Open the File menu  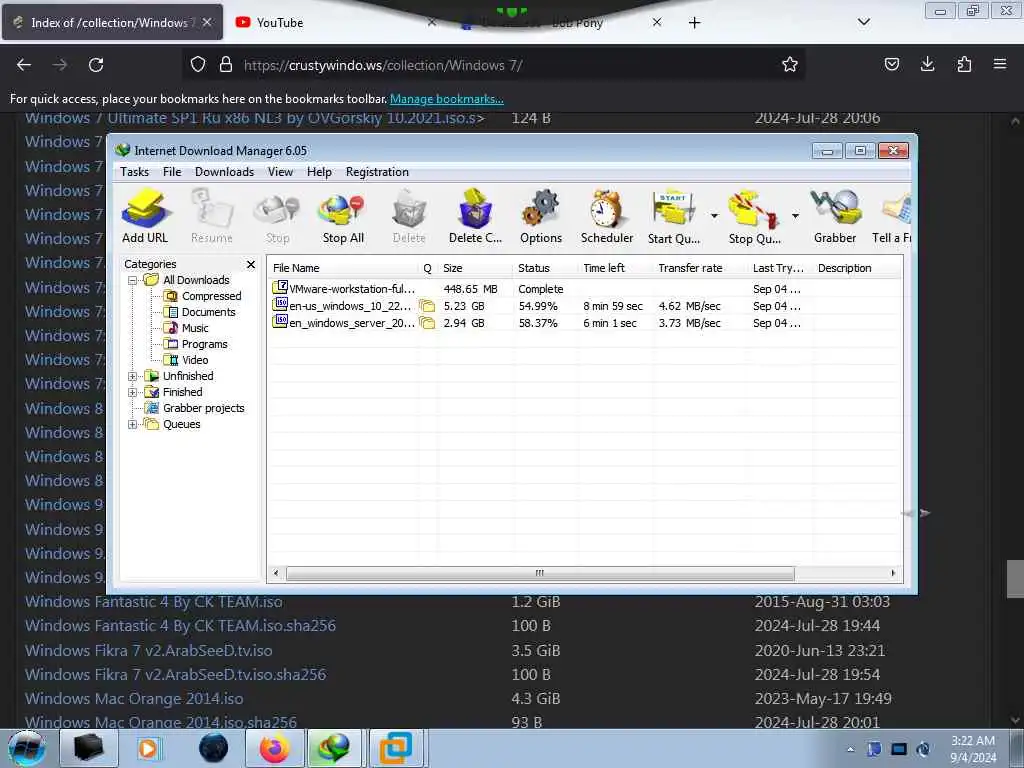(x=172, y=172)
